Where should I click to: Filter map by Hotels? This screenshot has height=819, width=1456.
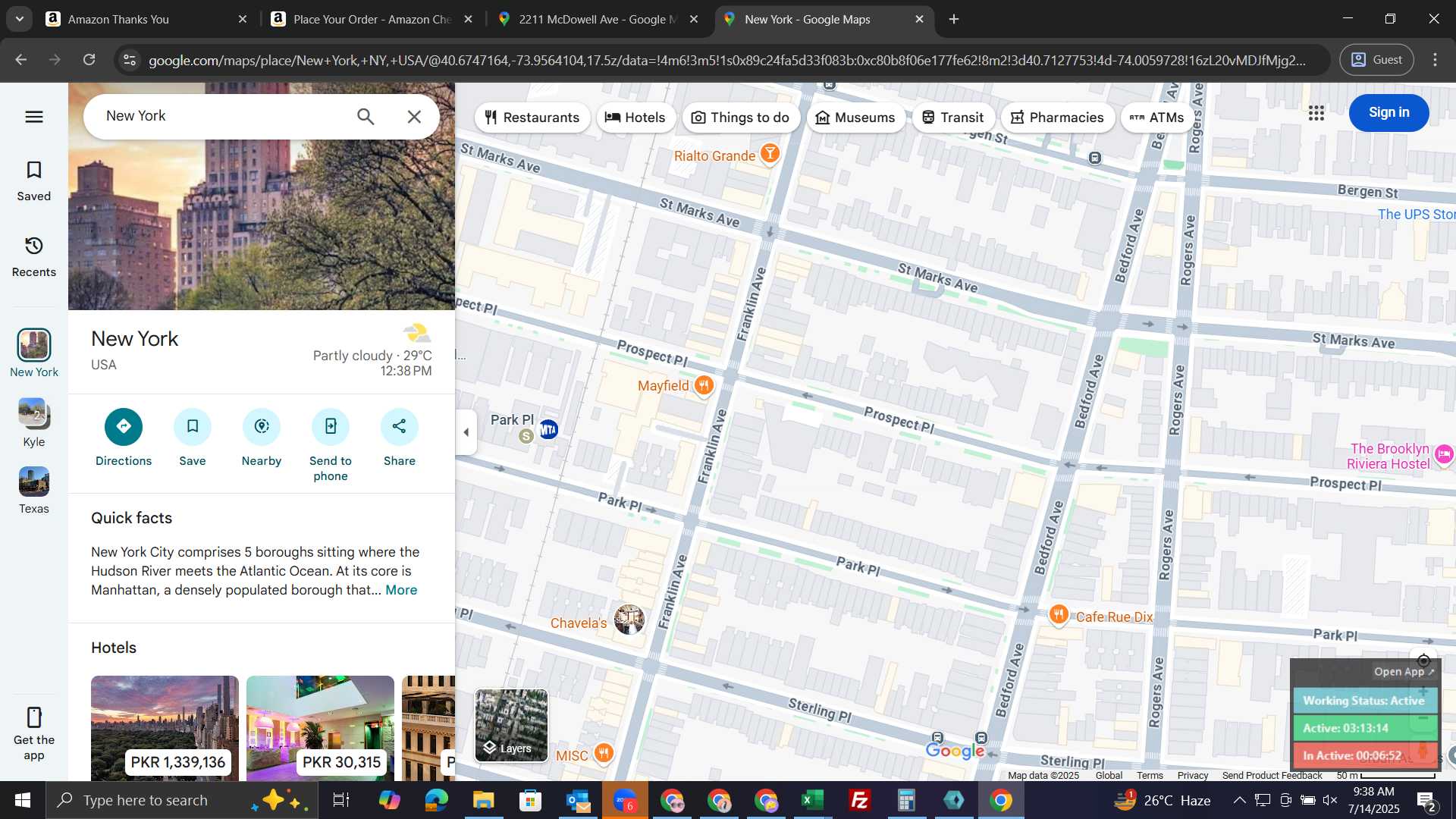coord(635,118)
